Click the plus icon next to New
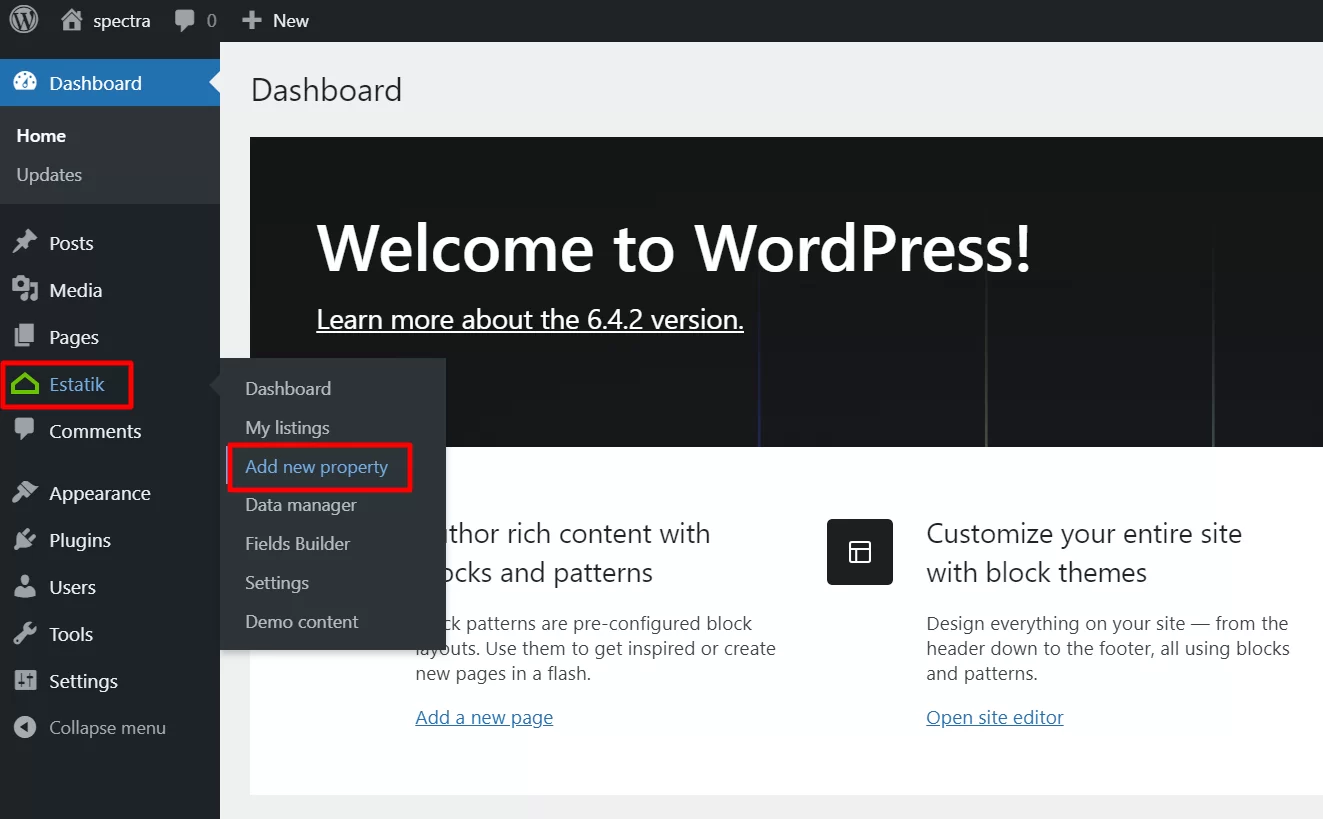This screenshot has width=1323, height=819. [x=252, y=20]
